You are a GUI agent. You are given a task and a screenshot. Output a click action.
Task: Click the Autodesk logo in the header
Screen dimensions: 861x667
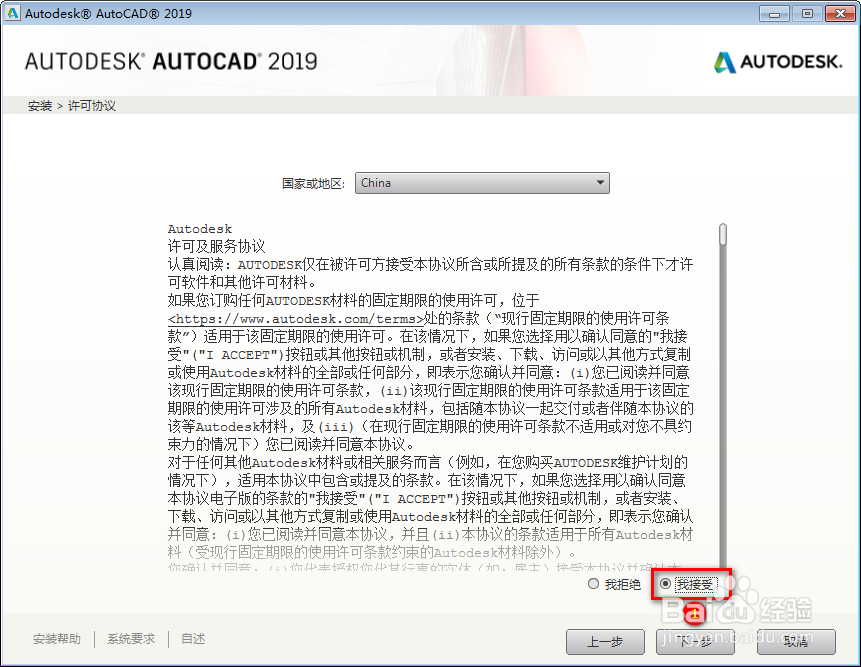(x=778, y=62)
